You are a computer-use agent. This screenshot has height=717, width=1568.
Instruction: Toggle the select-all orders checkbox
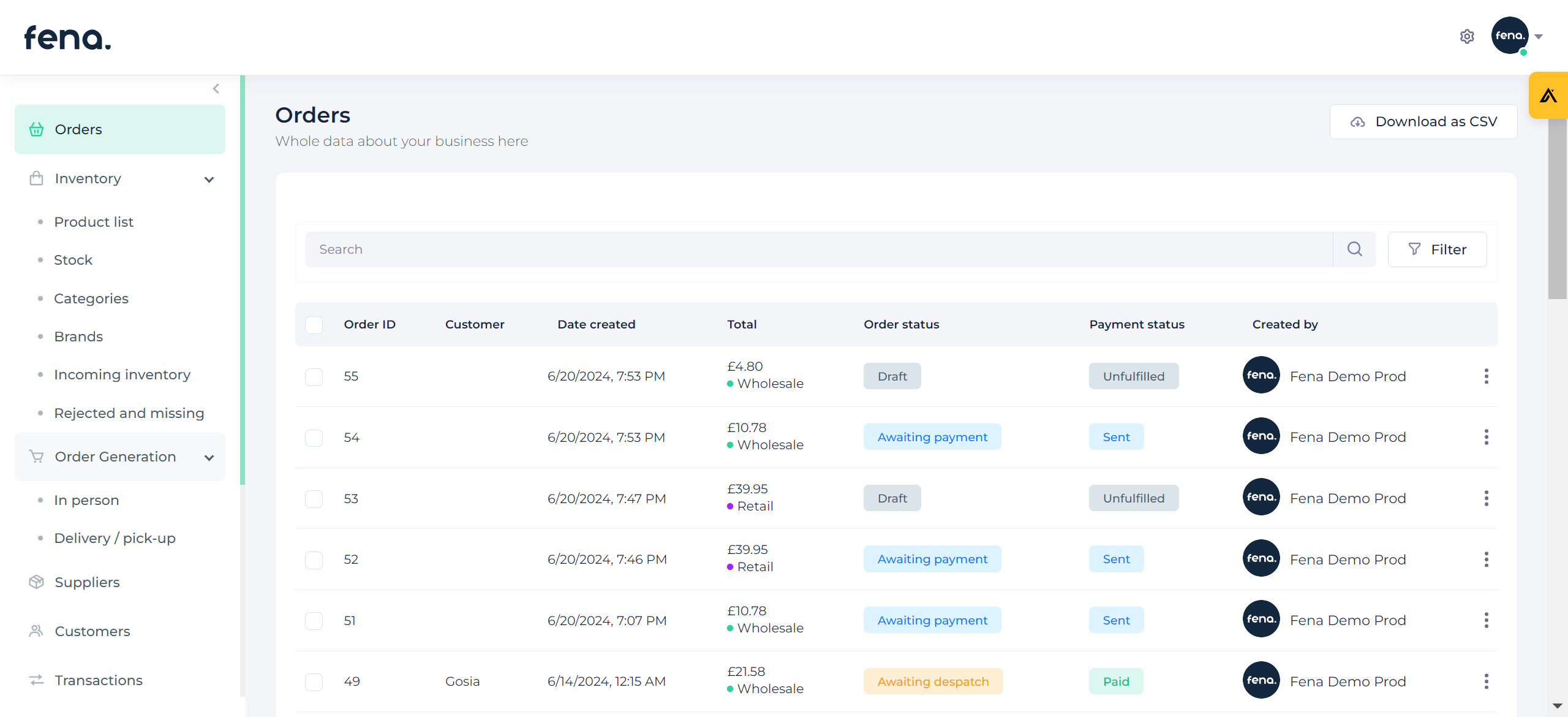(314, 325)
